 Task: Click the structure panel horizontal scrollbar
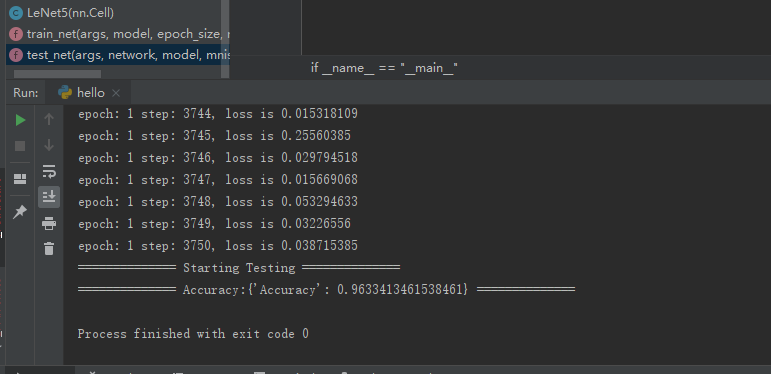point(58,74)
